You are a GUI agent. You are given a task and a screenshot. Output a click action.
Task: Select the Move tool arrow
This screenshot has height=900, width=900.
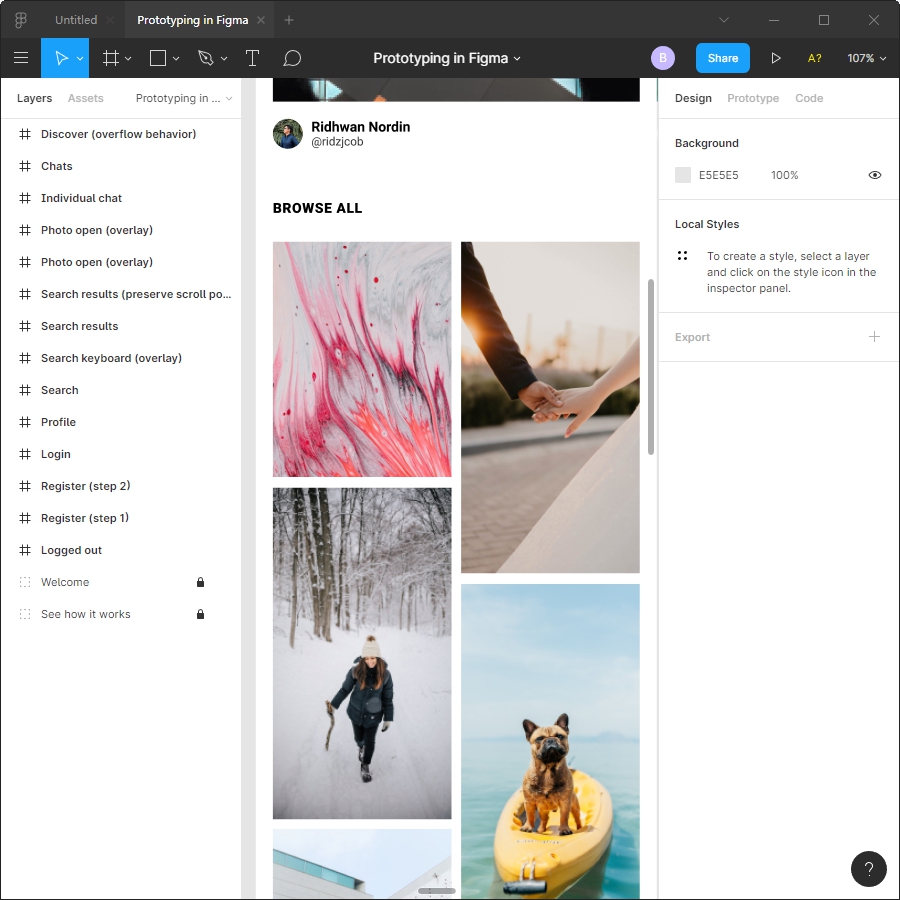tap(60, 58)
